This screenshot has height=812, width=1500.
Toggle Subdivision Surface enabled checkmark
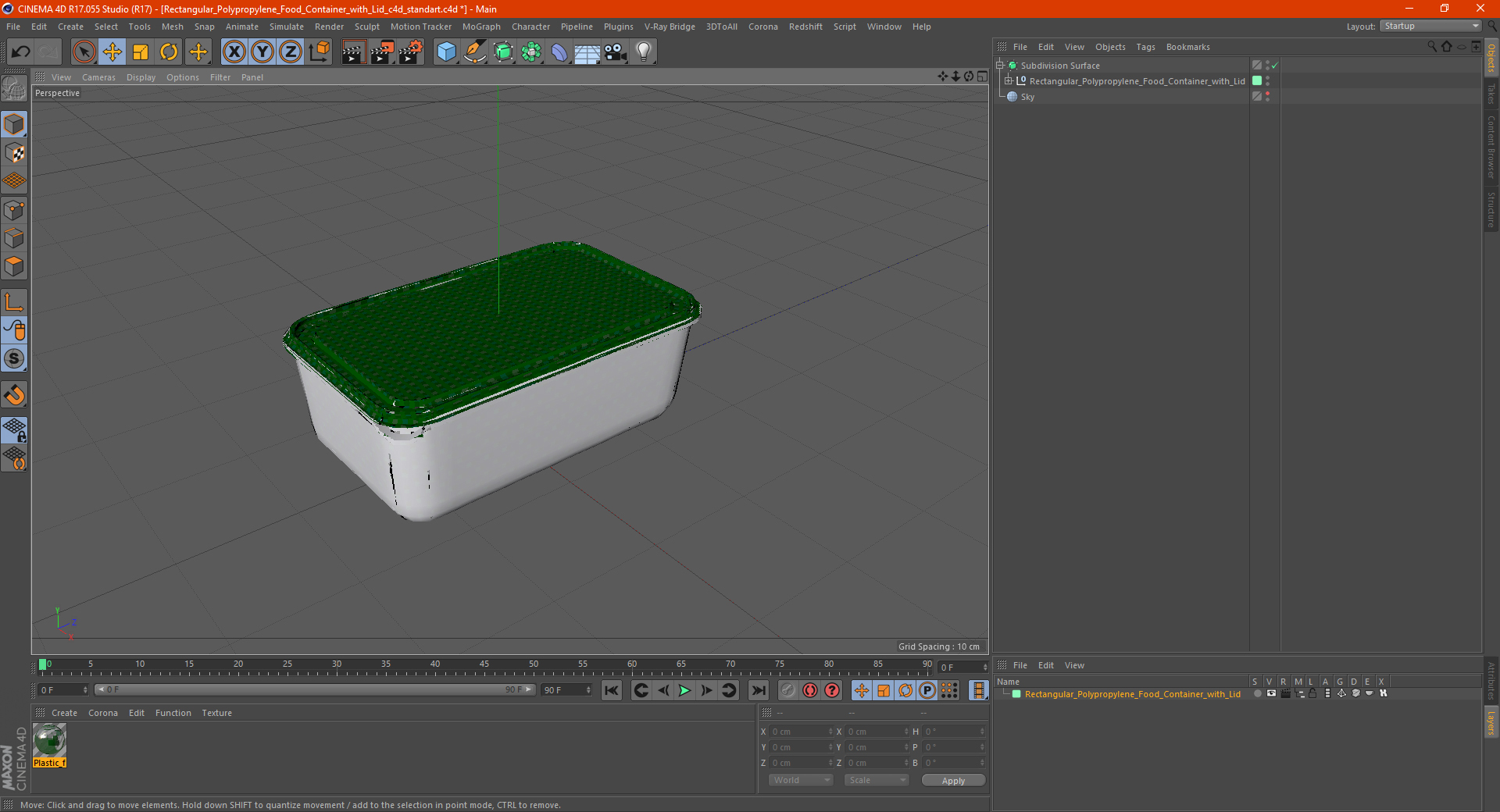coord(1275,66)
